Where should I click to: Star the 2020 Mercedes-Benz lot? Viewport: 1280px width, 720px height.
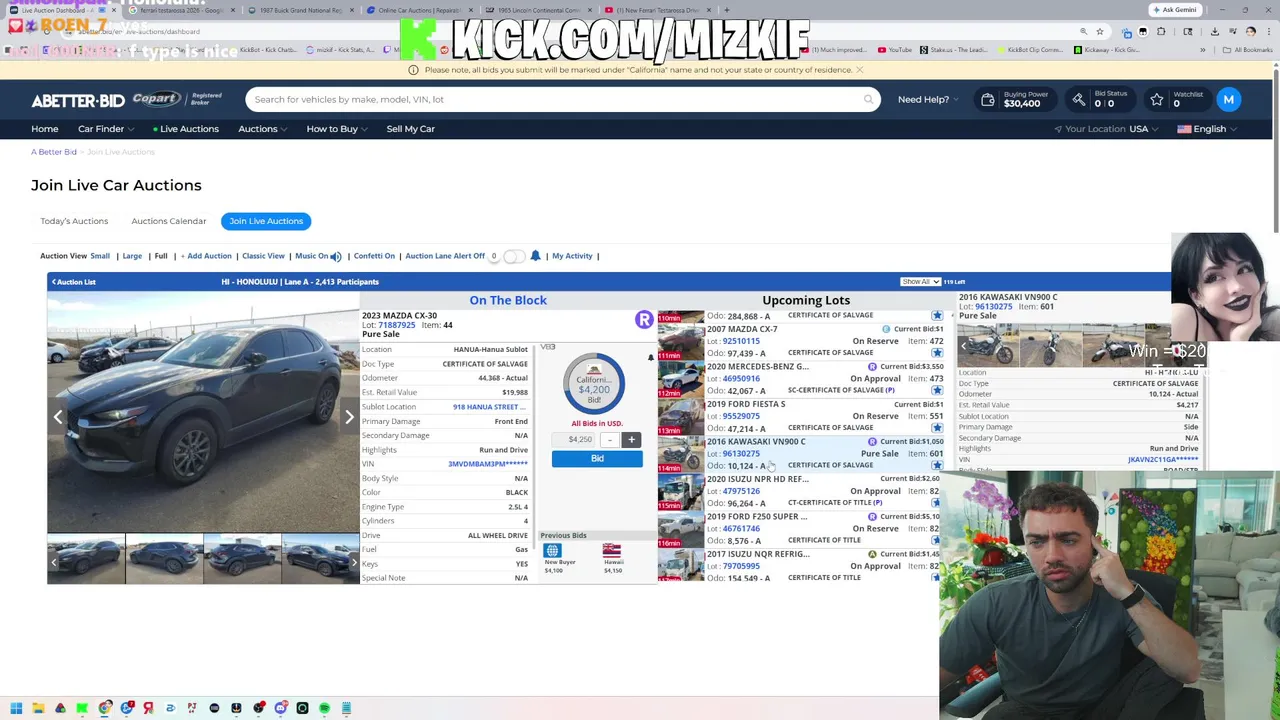937,390
